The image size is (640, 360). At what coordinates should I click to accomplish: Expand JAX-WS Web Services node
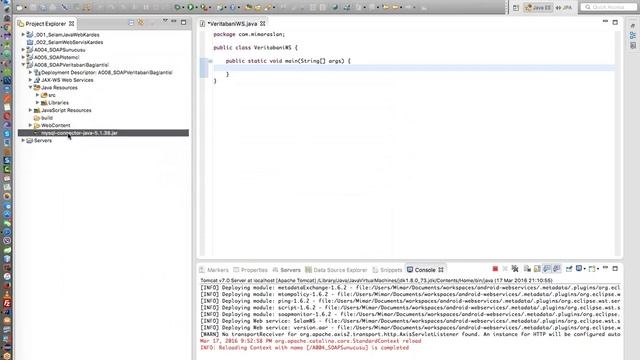(30, 80)
